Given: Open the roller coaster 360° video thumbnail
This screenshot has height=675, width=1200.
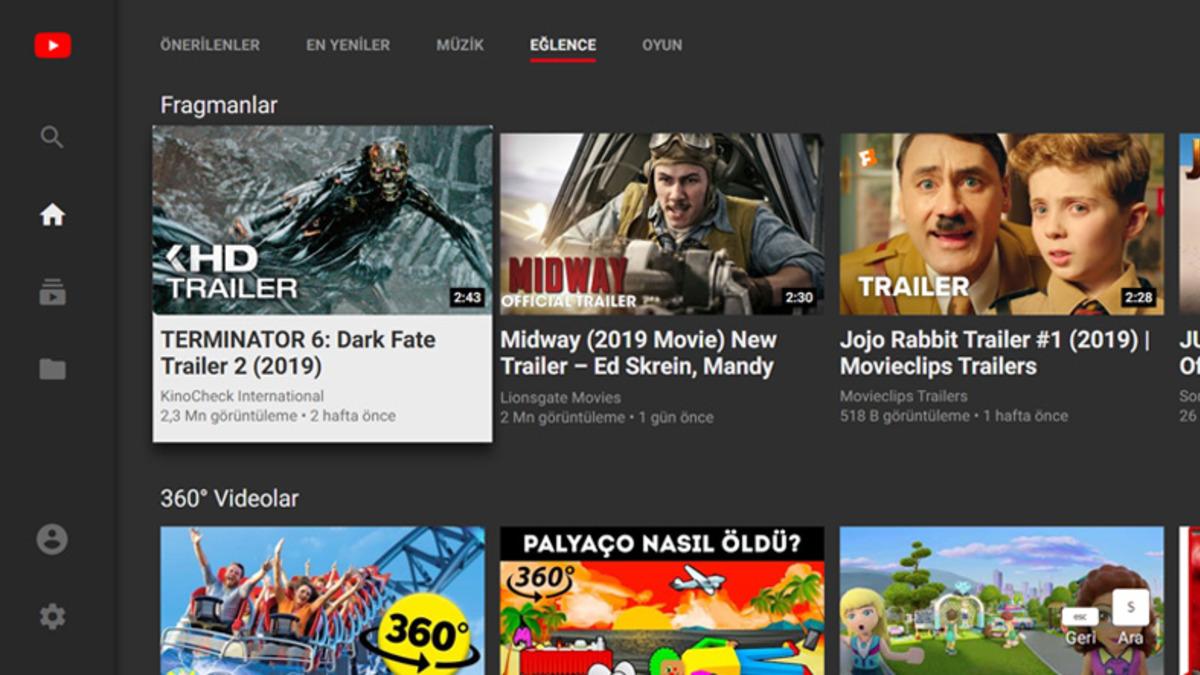Looking at the screenshot, I should point(322,600).
